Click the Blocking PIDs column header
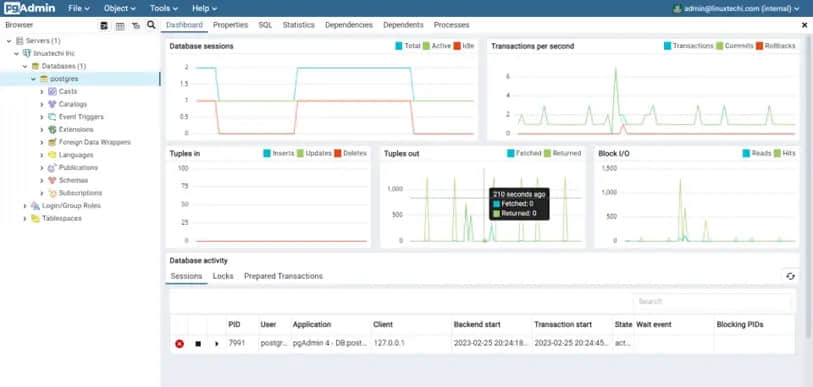 click(754, 325)
